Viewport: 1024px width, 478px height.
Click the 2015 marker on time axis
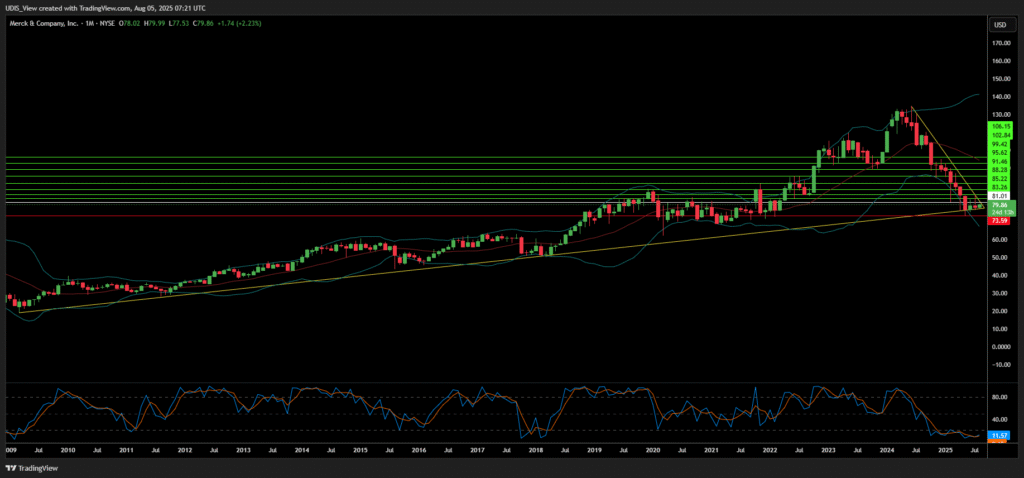point(360,452)
